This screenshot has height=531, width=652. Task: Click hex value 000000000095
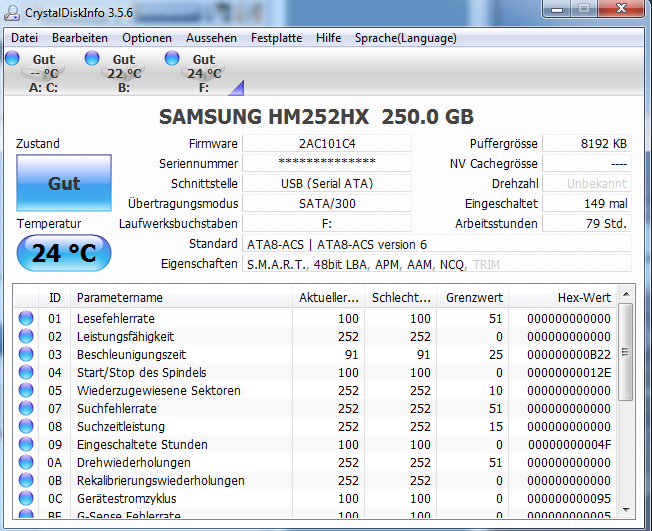click(x=569, y=499)
